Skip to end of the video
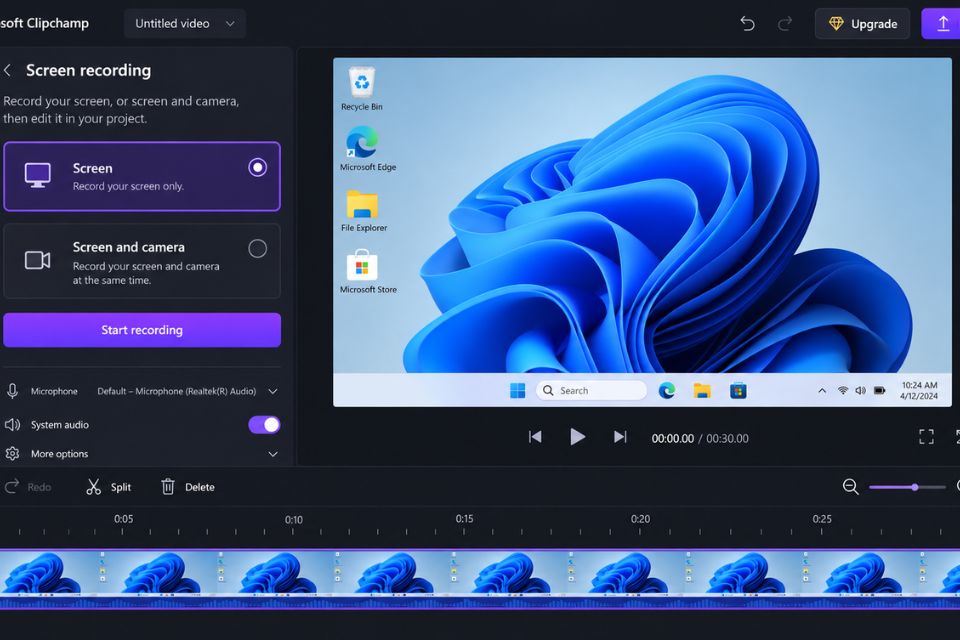The width and height of the screenshot is (960, 640). (x=620, y=437)
